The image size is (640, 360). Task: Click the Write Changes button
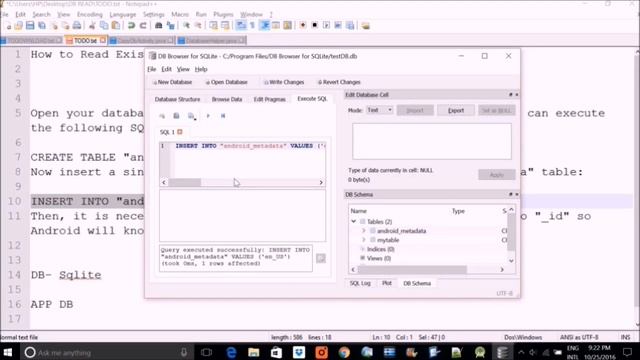[x=284, y=82]
